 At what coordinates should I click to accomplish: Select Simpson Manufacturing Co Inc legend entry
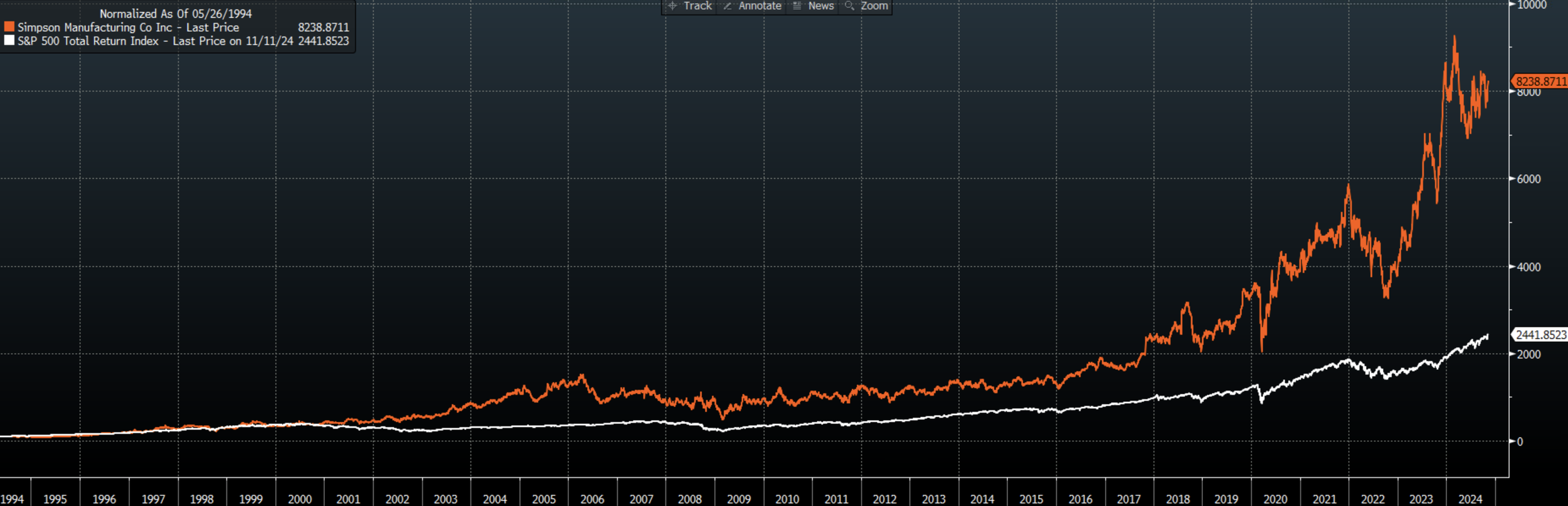pyautogui.click(x=128, y=28)
